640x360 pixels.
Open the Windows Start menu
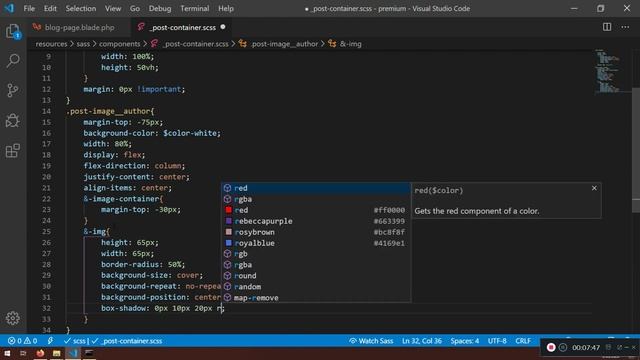tap(7, 353)
